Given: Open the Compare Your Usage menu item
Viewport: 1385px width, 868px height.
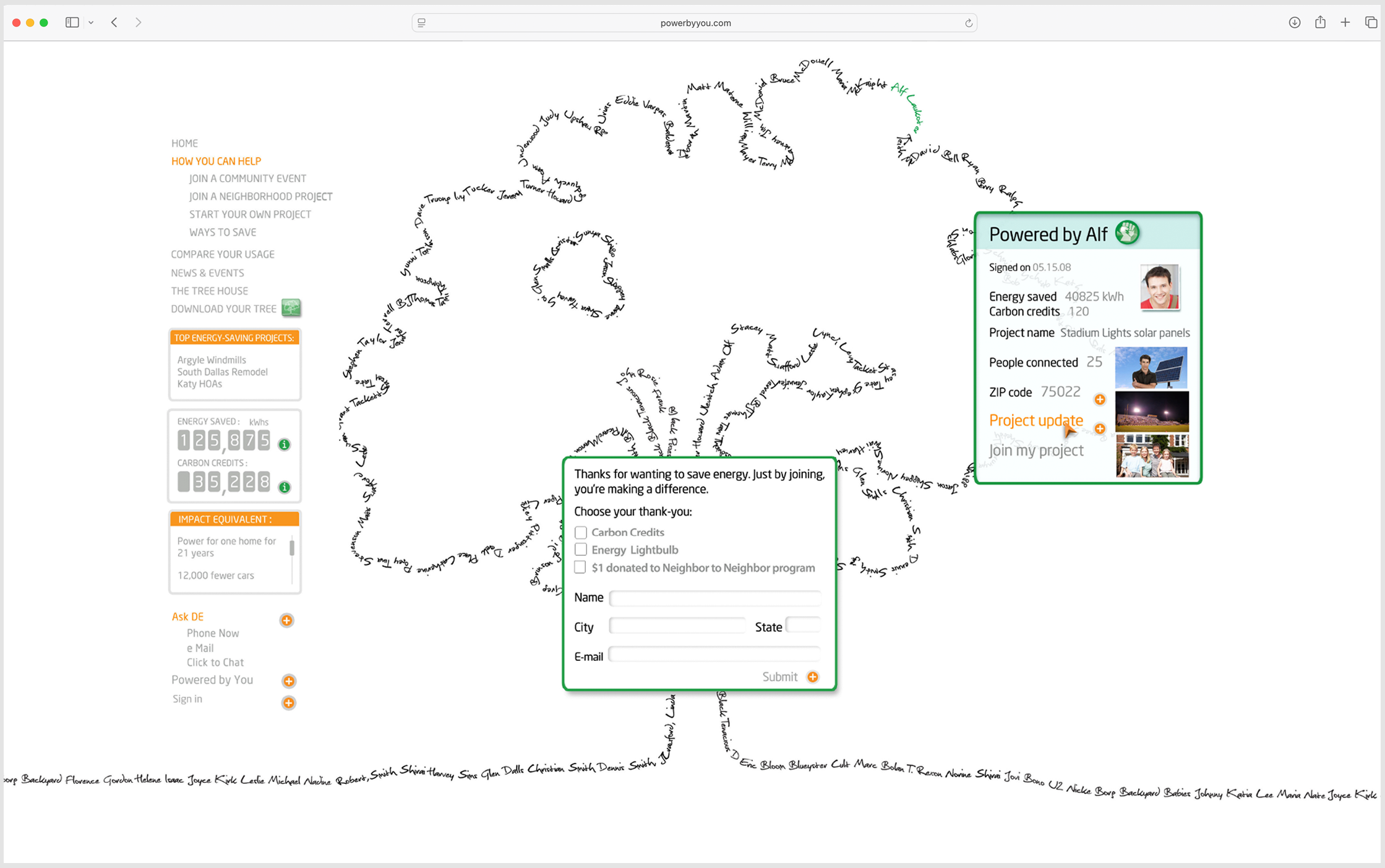Looking at the screenshot, I should (223, 254).
